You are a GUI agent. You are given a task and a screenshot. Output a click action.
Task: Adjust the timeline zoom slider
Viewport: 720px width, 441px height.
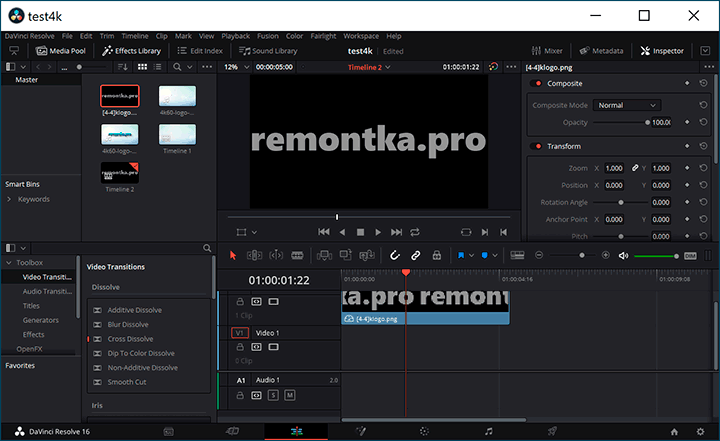(572, 255)
